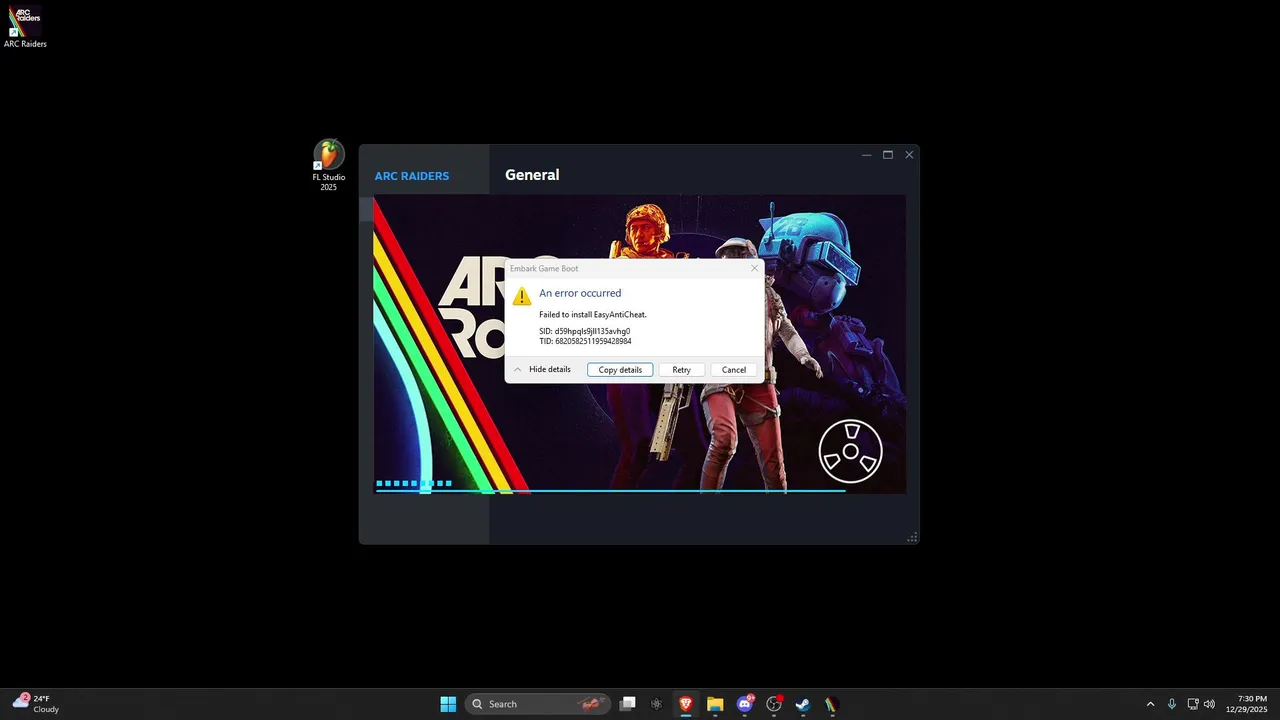Click the cyan loading progress bar

coord(610,490)
